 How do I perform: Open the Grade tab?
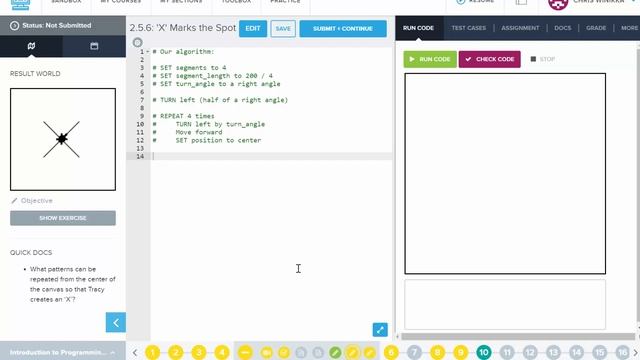point(596,28)
